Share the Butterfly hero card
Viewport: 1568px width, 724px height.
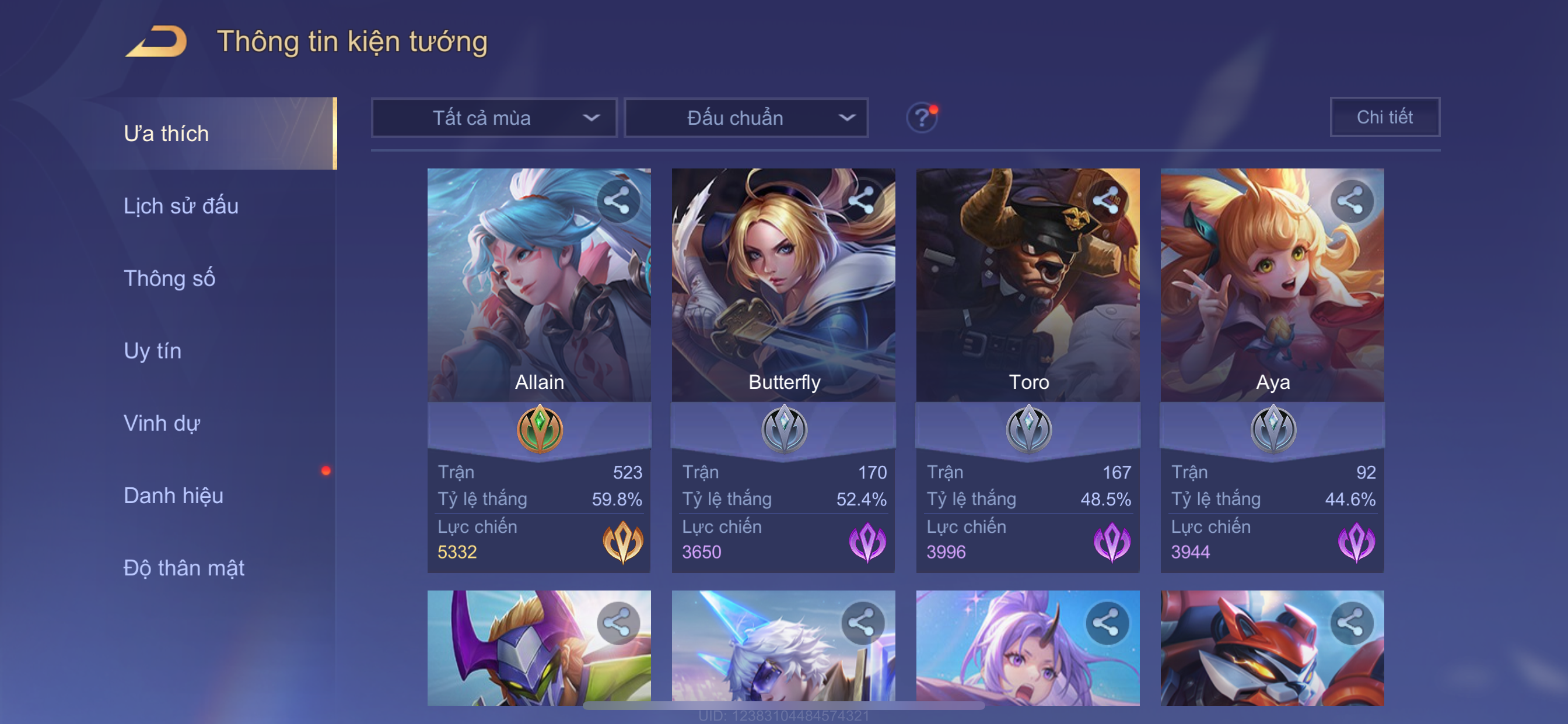point(862,200)
